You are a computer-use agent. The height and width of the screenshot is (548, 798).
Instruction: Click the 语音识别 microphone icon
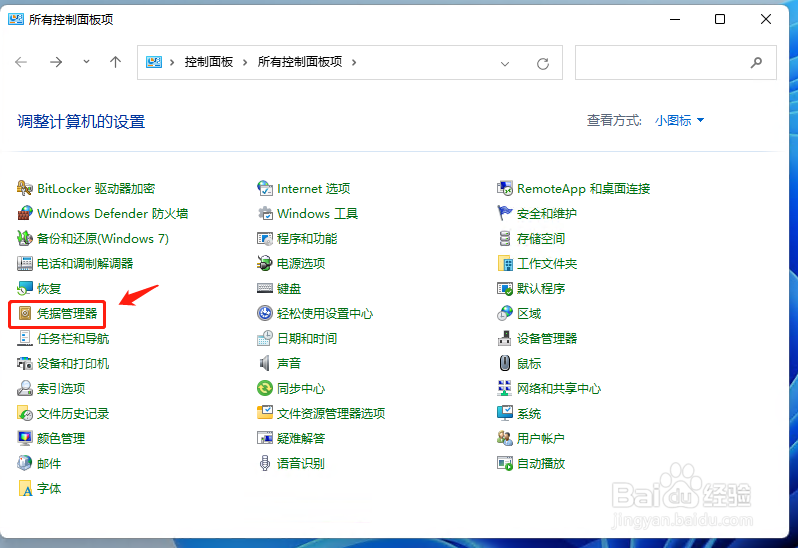265,463
